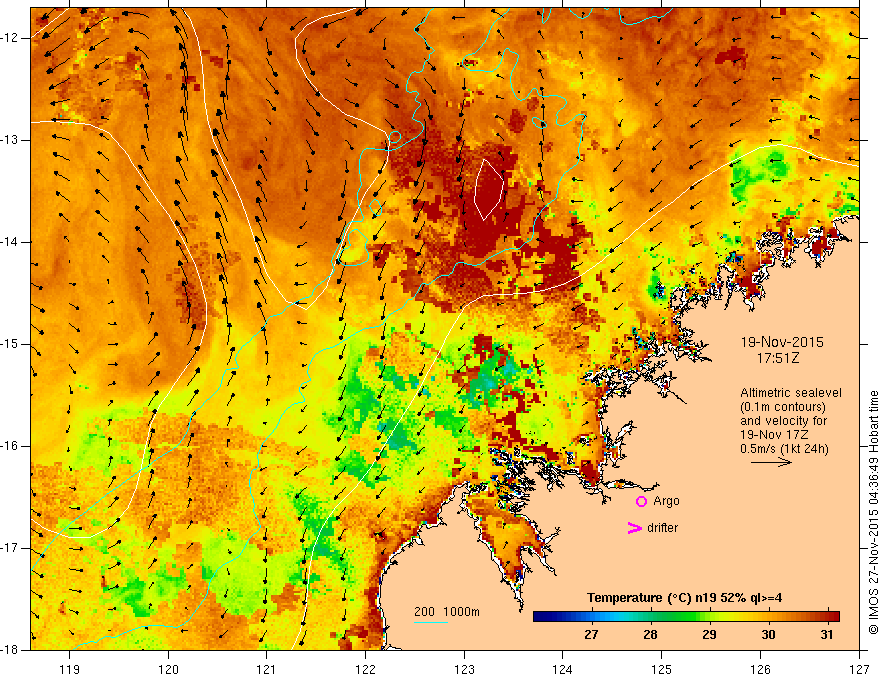Click the IMOS copyright timestamp text
The width and height of the screenshot is (880, 680).
coord(873,513)
